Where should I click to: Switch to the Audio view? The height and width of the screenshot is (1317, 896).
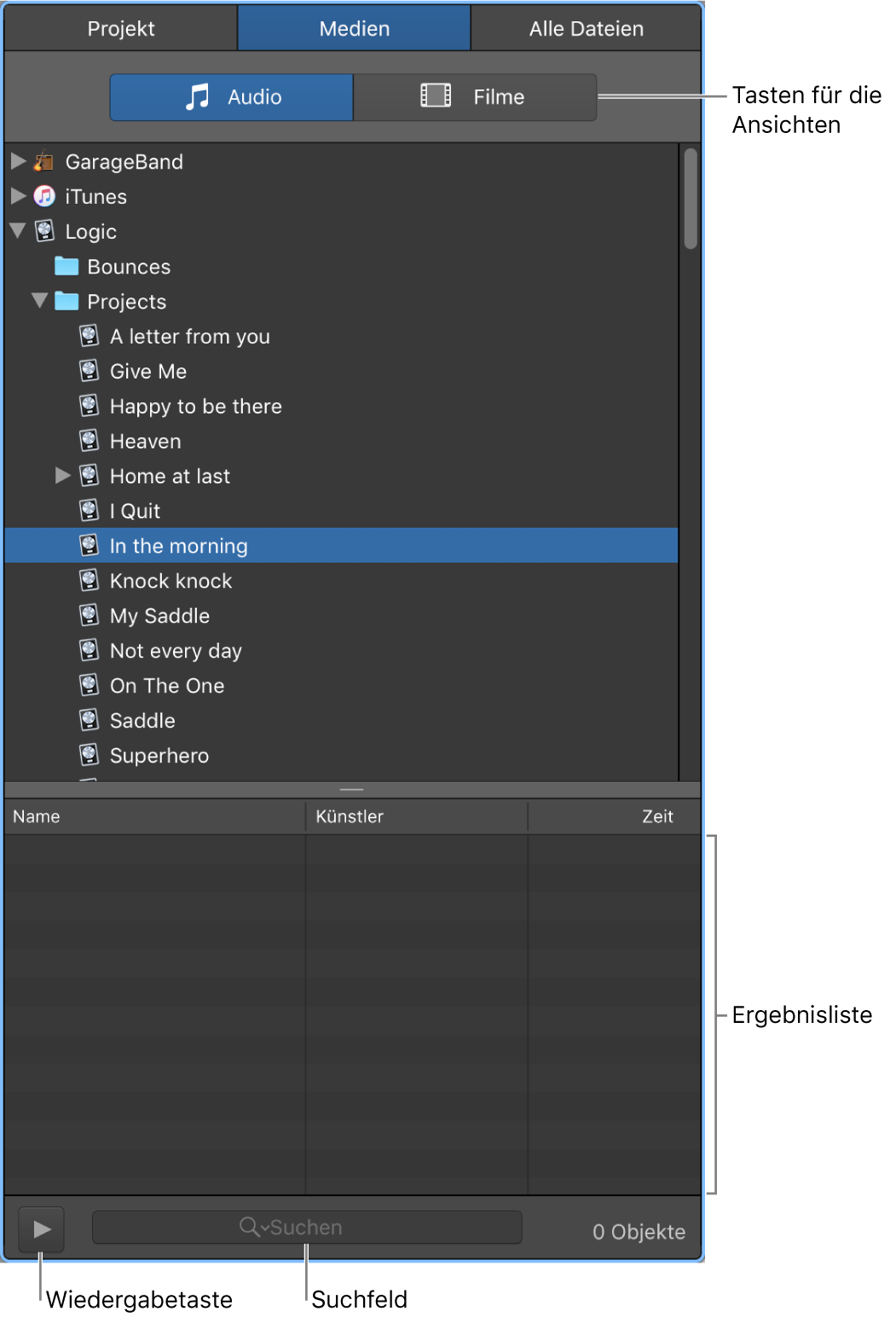(x=232, y=97)
